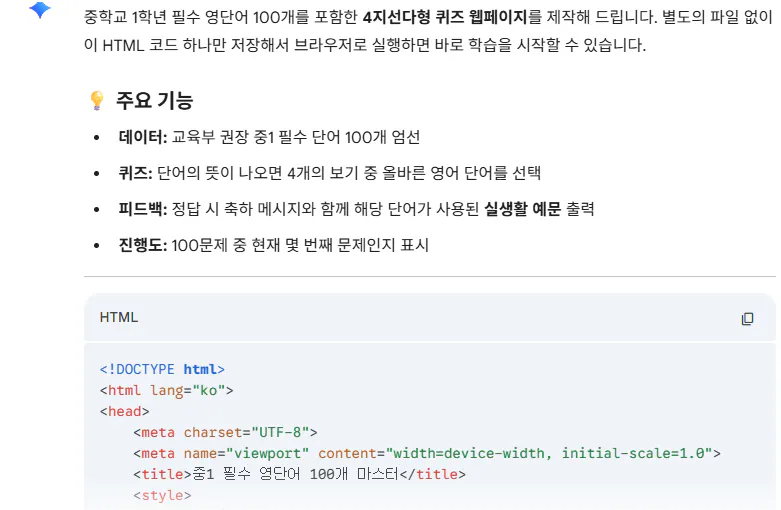Select the 데이터: bullet label
Screen dimensions: 781x510
[142, 137]
